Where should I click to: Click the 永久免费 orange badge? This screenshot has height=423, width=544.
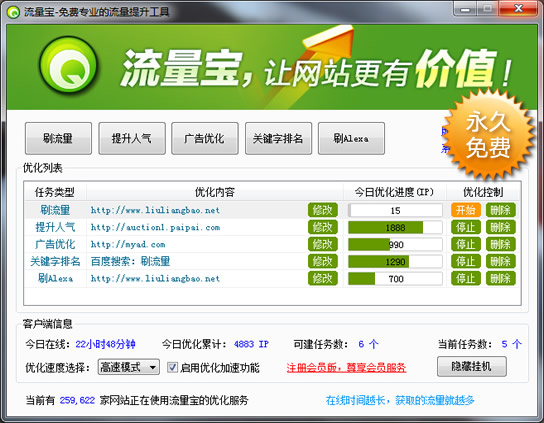(x=488, y=135)
